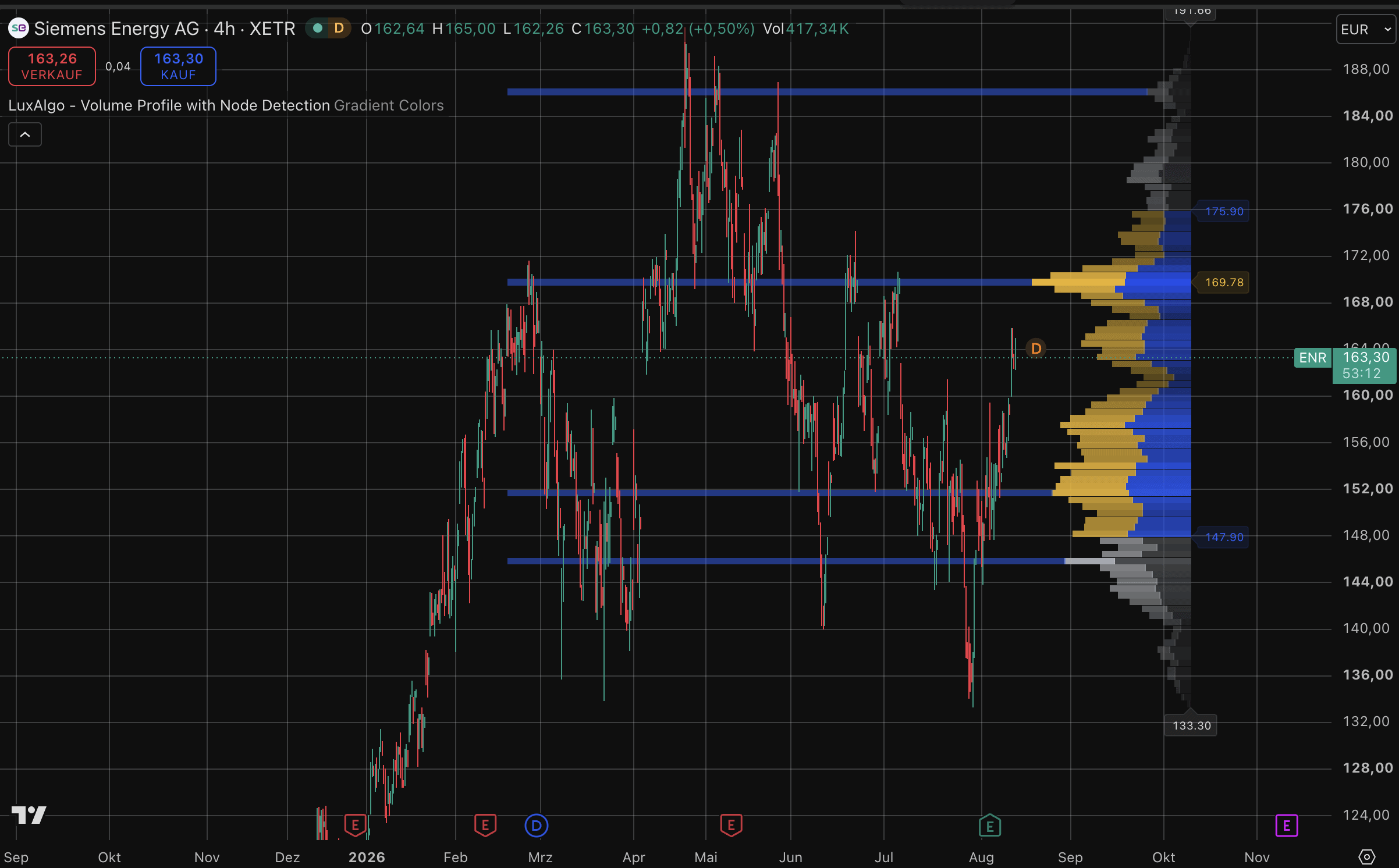Image resolution: width=1399 pixels, height=868 pixels.
Task: Click the Mai label on the time axis
Action: tap(706, 857)
